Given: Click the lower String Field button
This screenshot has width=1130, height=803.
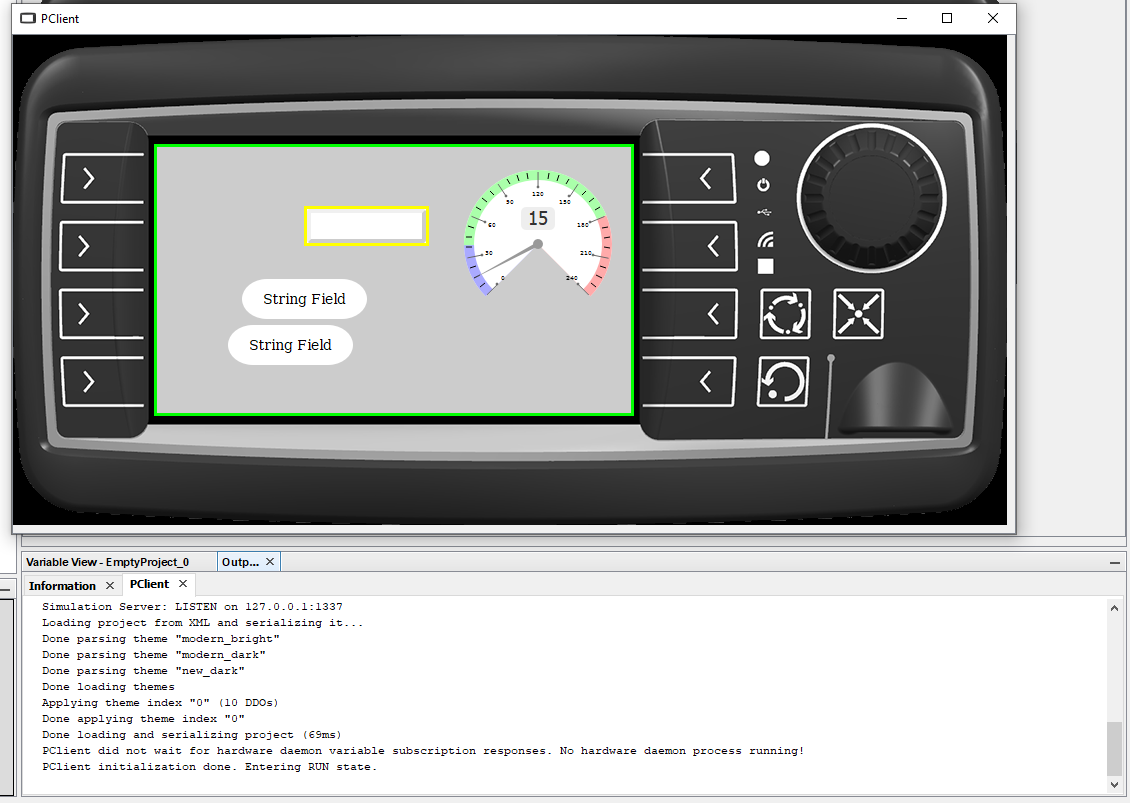Looking at the screenshot, I should tap(290, 344).
